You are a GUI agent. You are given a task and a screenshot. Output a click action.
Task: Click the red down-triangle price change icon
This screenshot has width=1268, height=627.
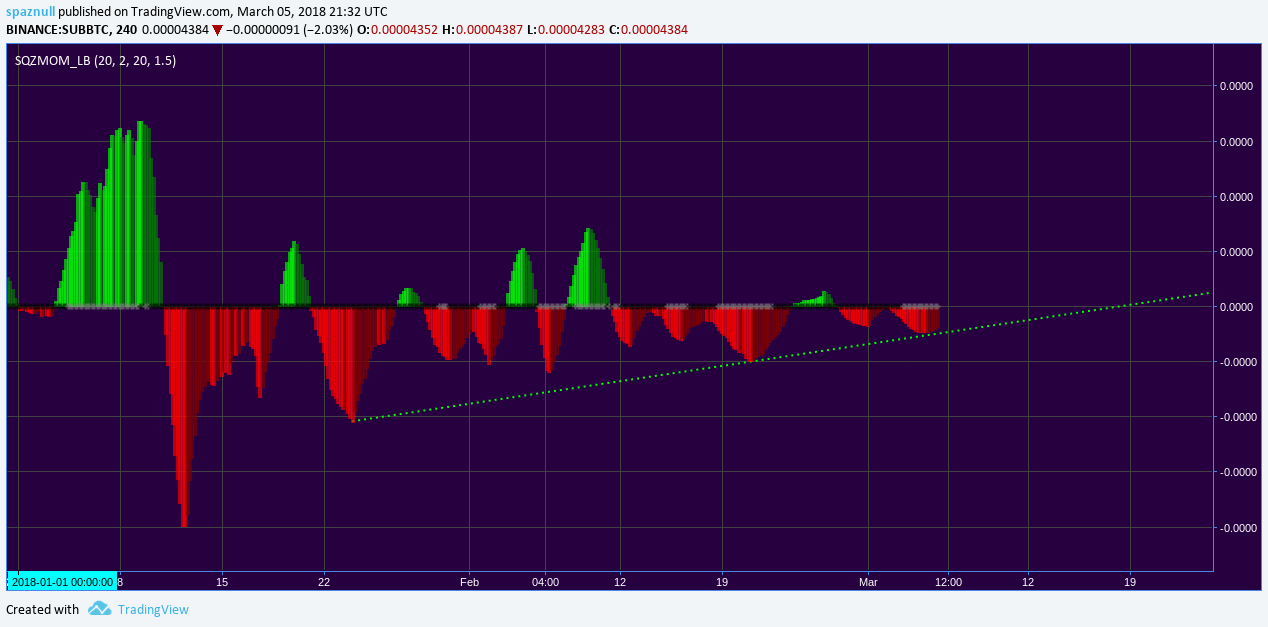tap(217, 30)
